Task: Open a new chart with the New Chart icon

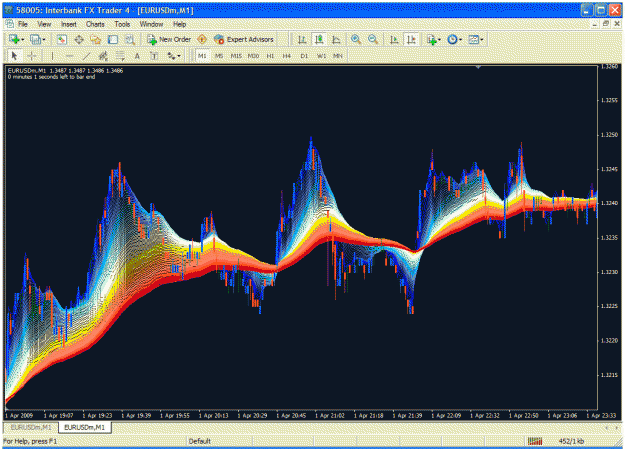Action: click(x=15, y=39)
